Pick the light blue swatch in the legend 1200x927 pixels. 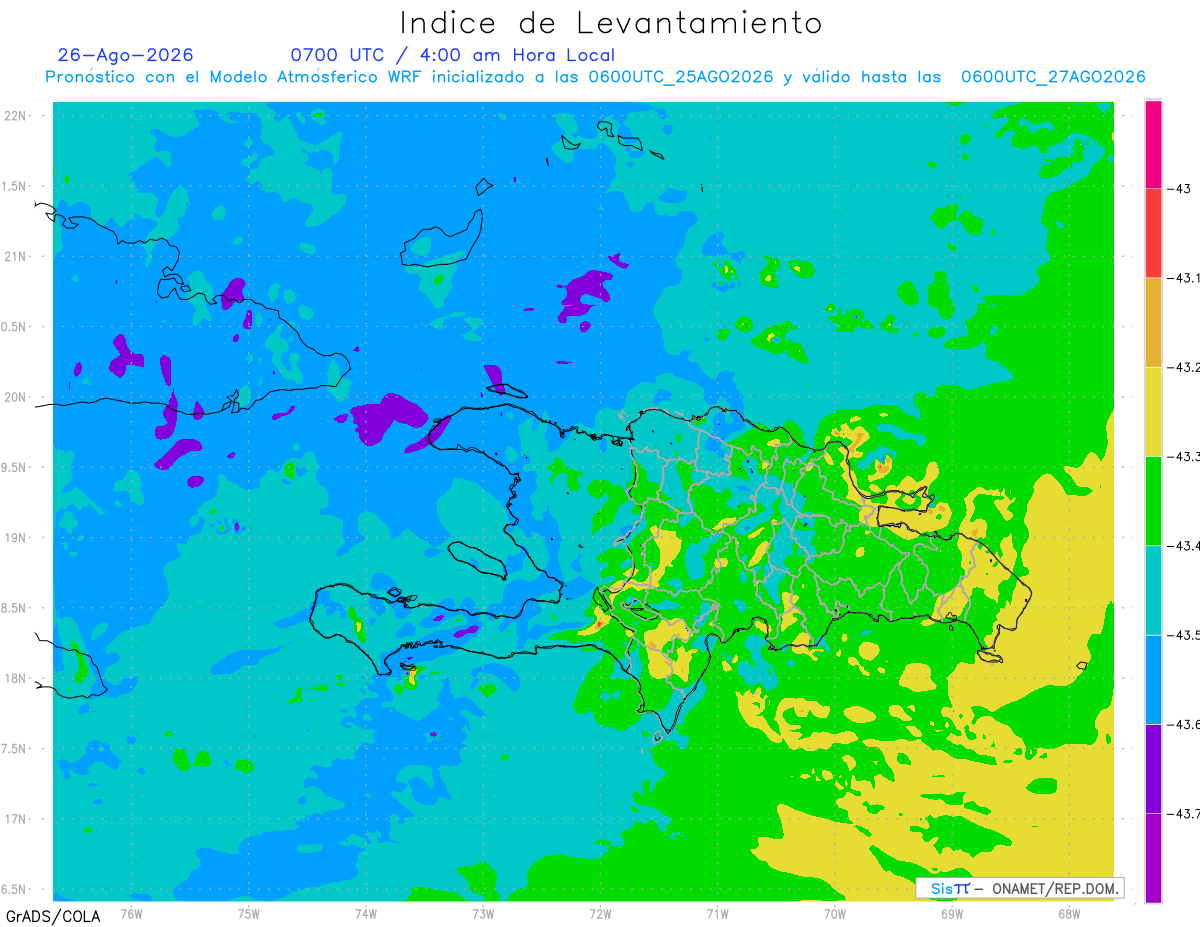(x=1153, y=679)
